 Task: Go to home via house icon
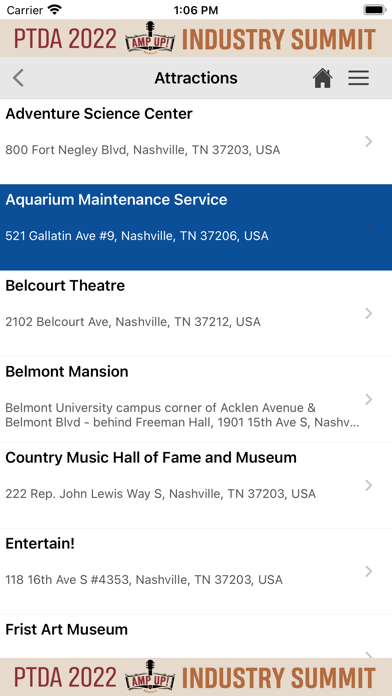323,79
